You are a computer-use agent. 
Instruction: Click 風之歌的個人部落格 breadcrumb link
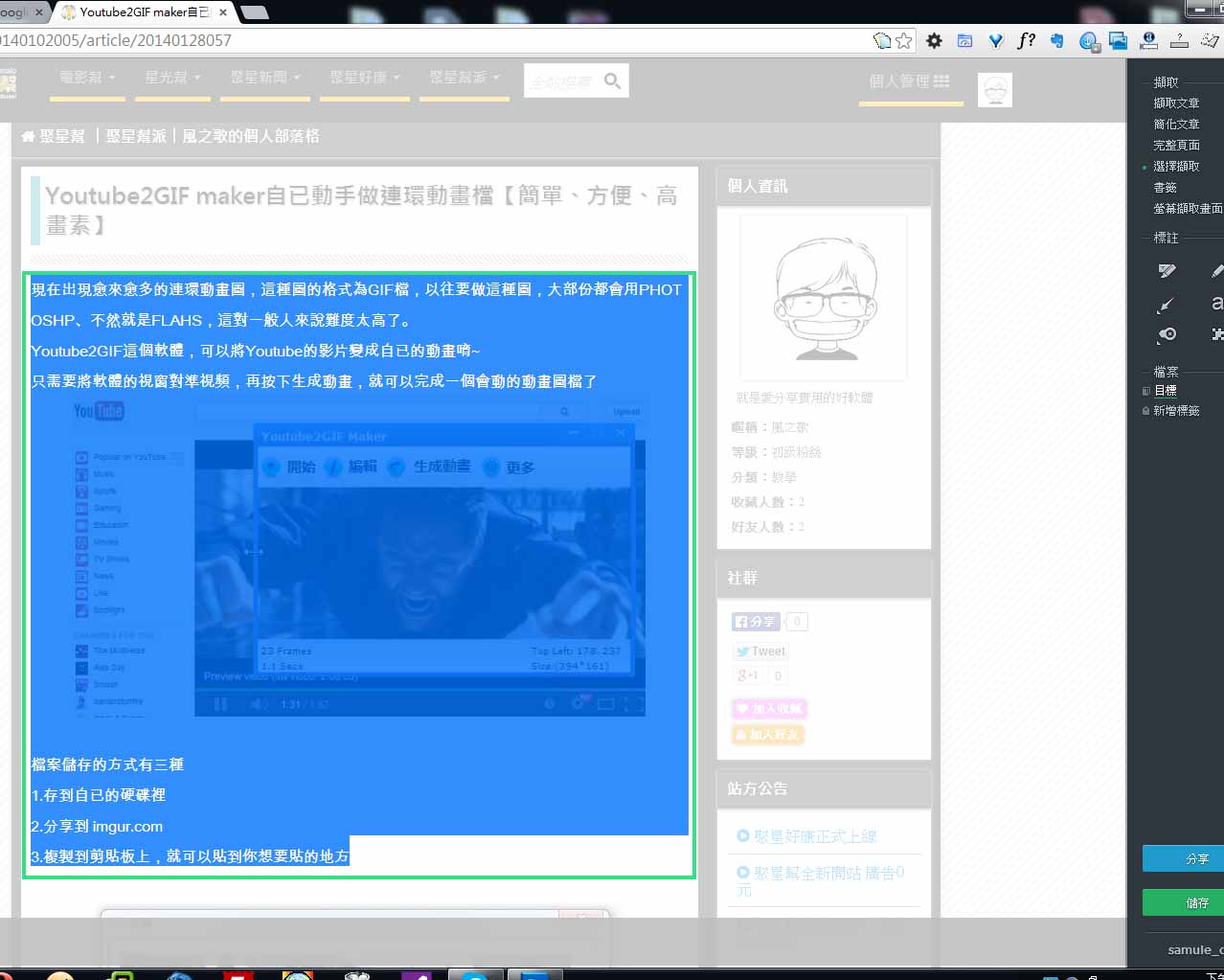(x=251, y=136)
